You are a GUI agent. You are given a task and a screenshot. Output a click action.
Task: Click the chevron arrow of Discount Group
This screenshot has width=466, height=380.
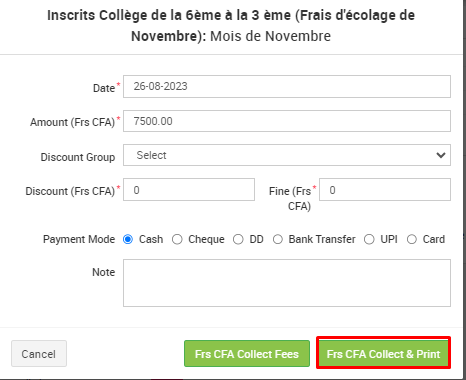(441, 155)
